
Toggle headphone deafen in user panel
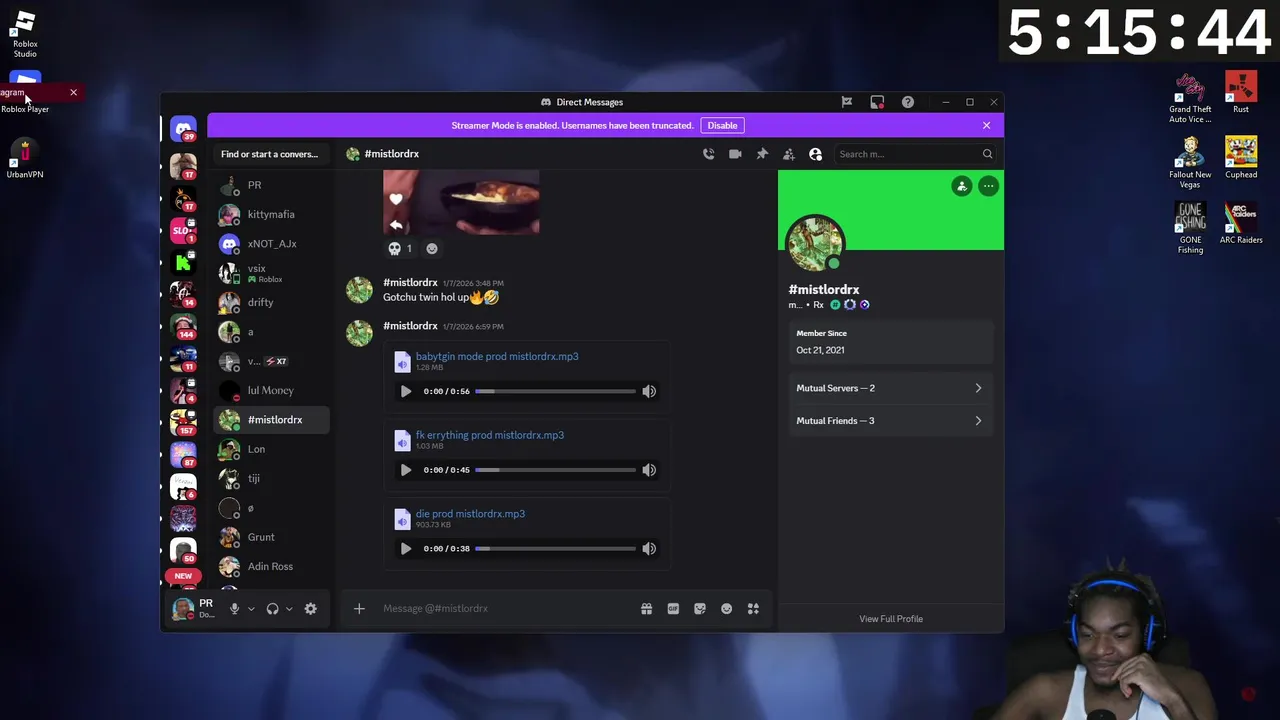[x=272, y=608]
